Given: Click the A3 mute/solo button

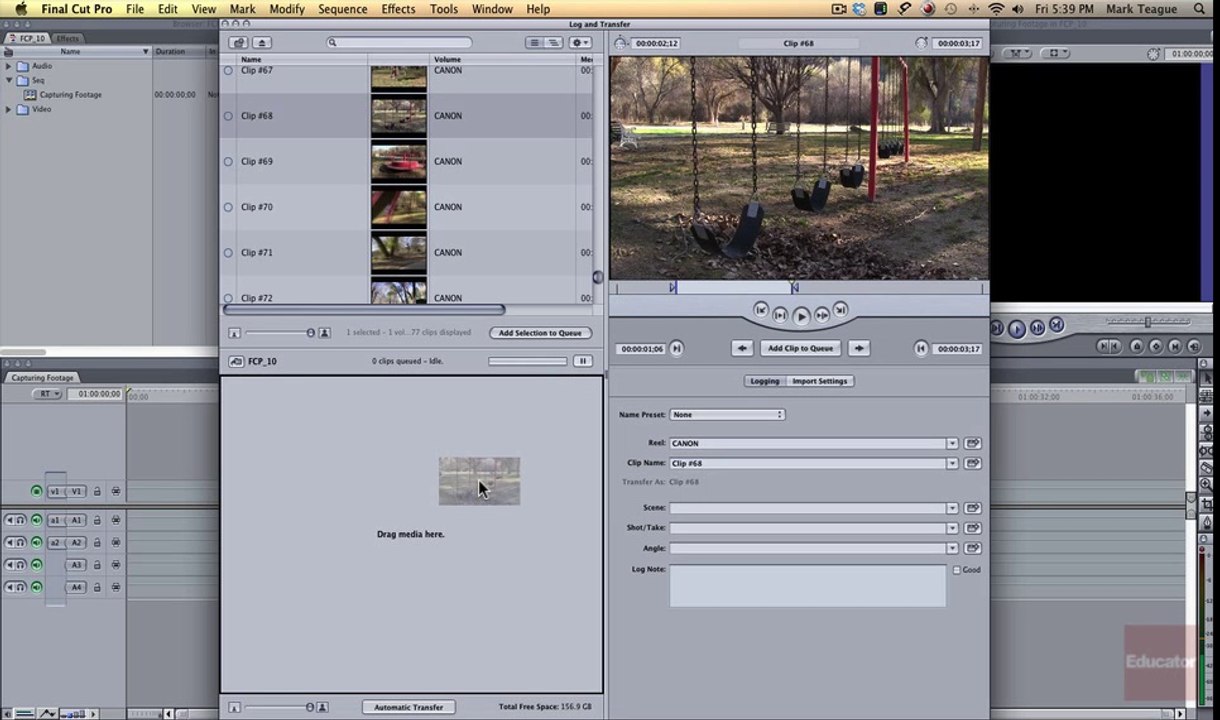Looking at the screenshot, I should coord(15,565).
